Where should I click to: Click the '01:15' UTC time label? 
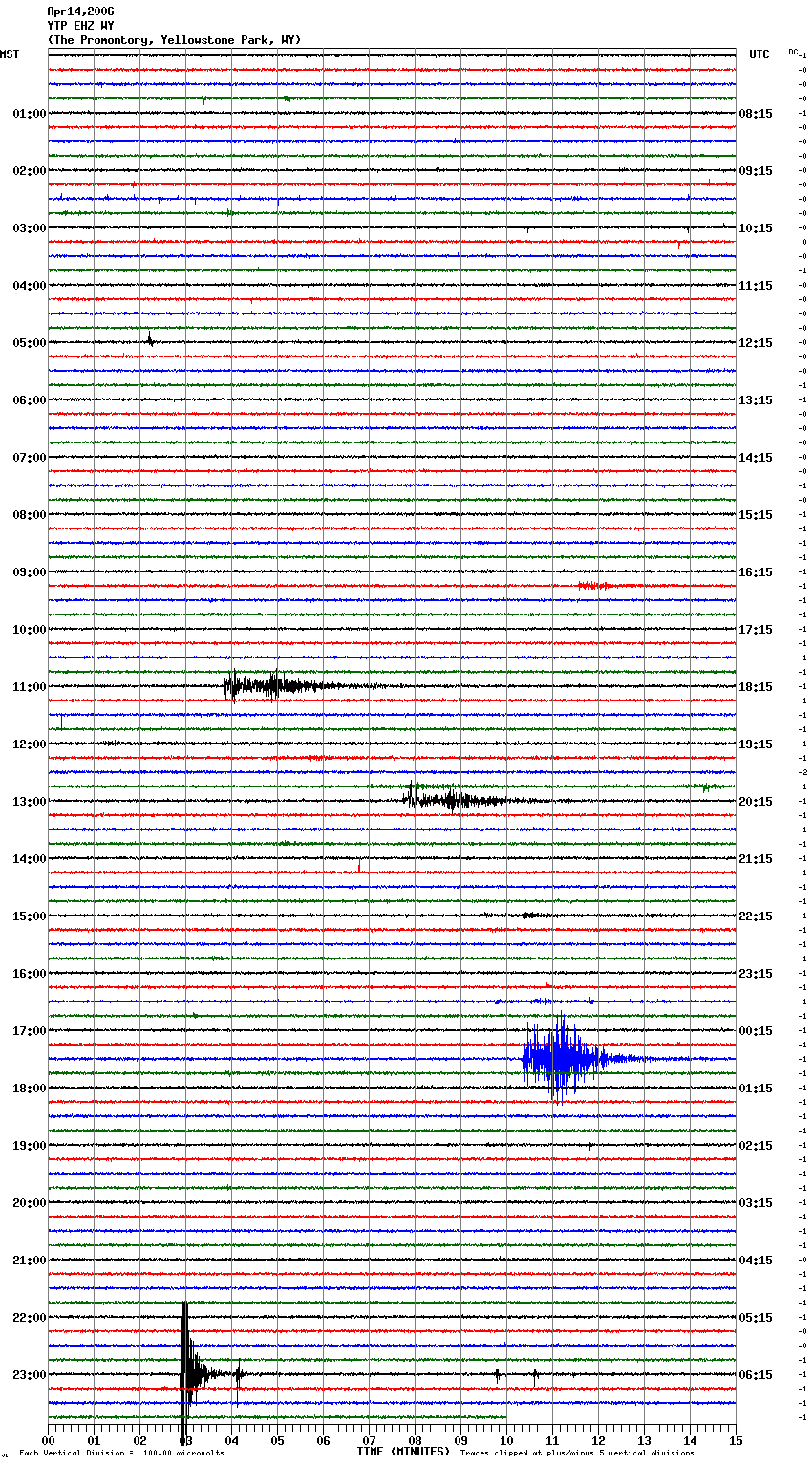756,1089
